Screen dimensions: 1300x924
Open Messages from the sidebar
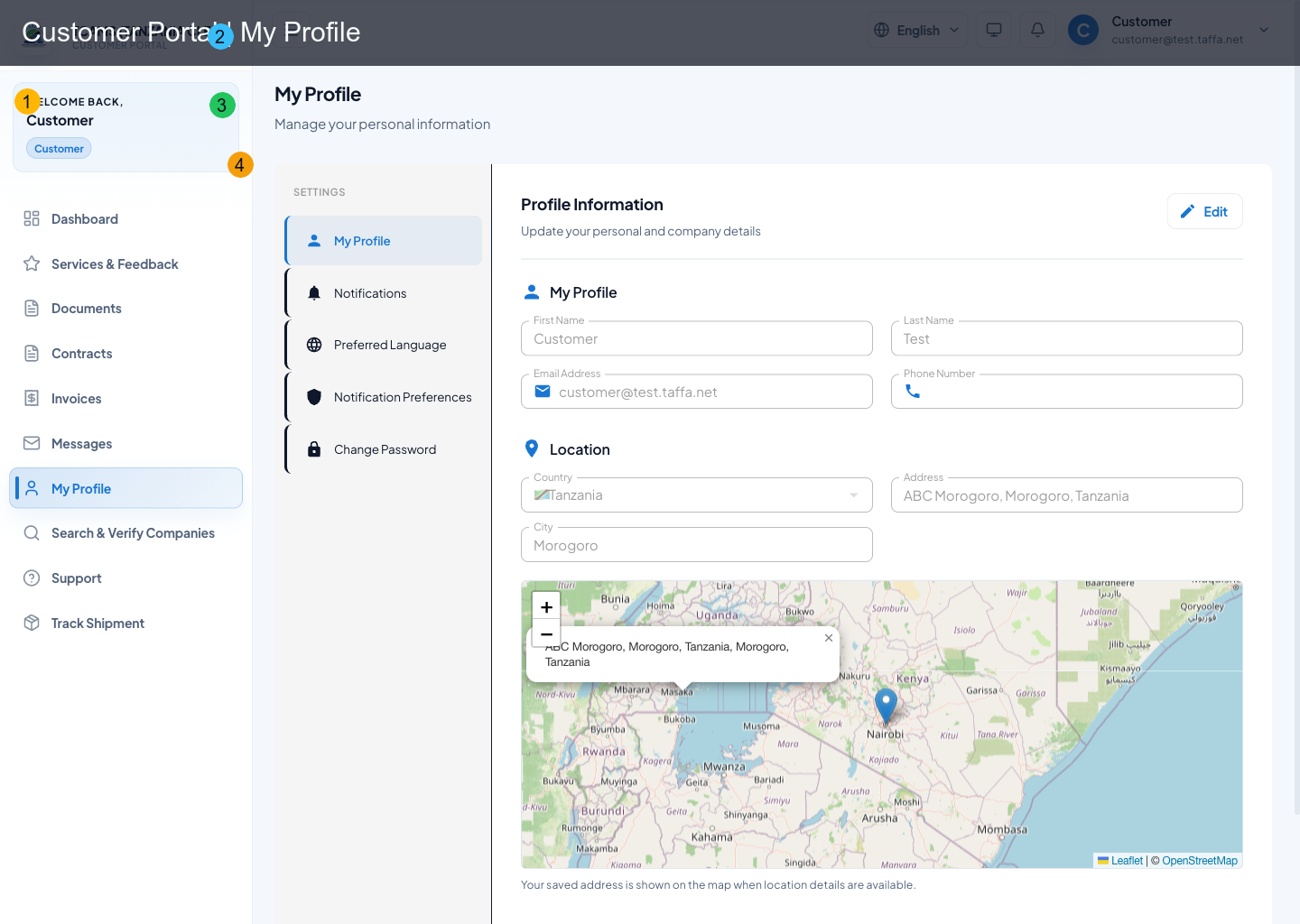coord(125,443)
